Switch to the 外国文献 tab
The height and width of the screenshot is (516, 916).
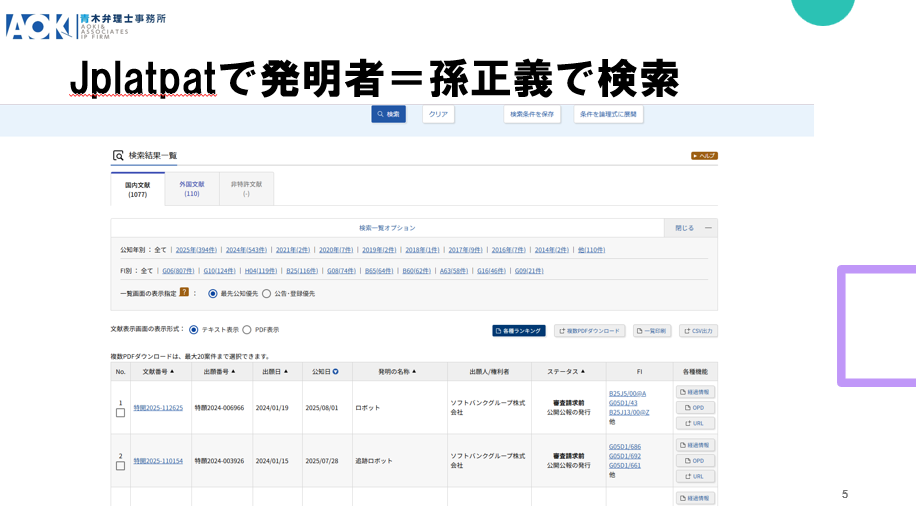191,189
